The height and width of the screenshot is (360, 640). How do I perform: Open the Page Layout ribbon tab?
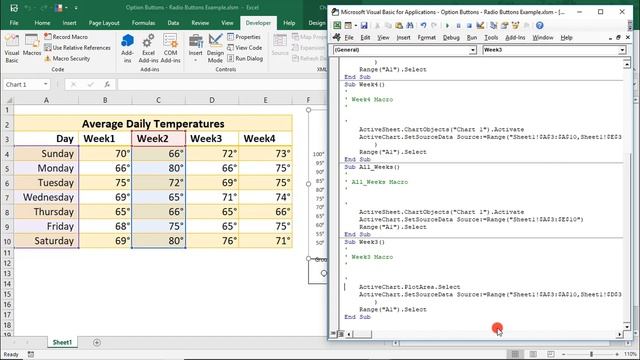[104, 23]
